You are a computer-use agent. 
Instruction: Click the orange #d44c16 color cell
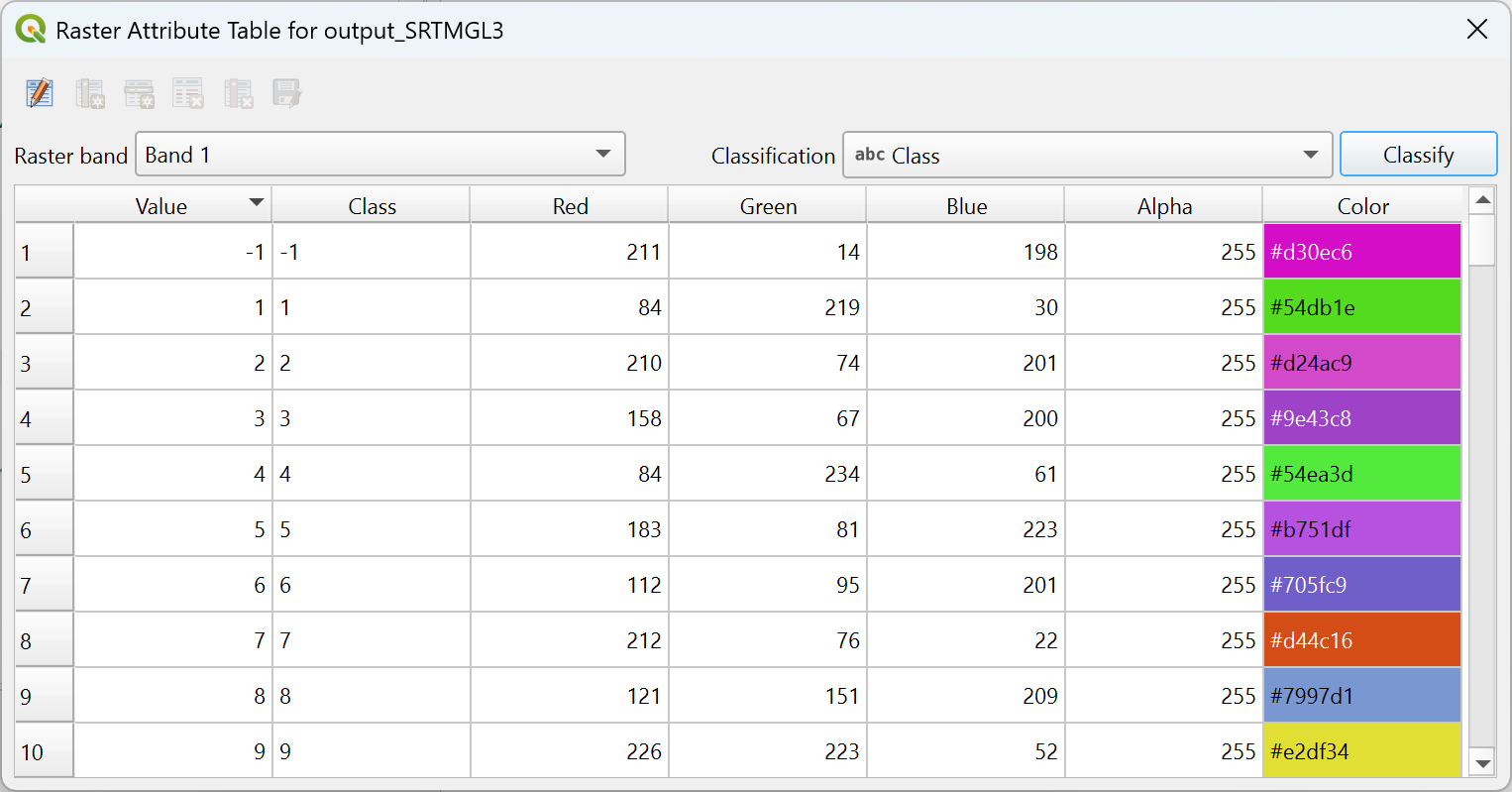pos(1362,640)
